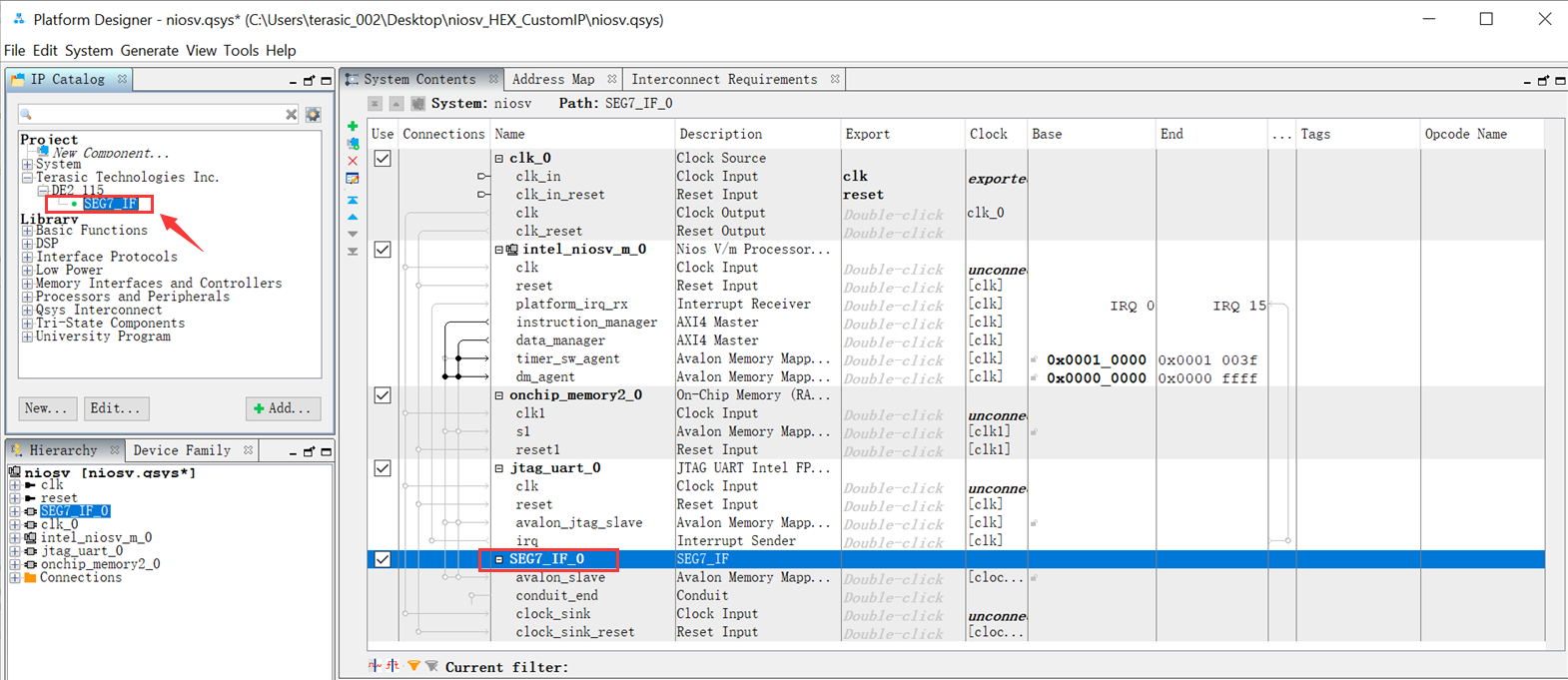Click the green plus add-component toolbar icon
Viewport: 1568px width, 680px height.
(353, 126)
